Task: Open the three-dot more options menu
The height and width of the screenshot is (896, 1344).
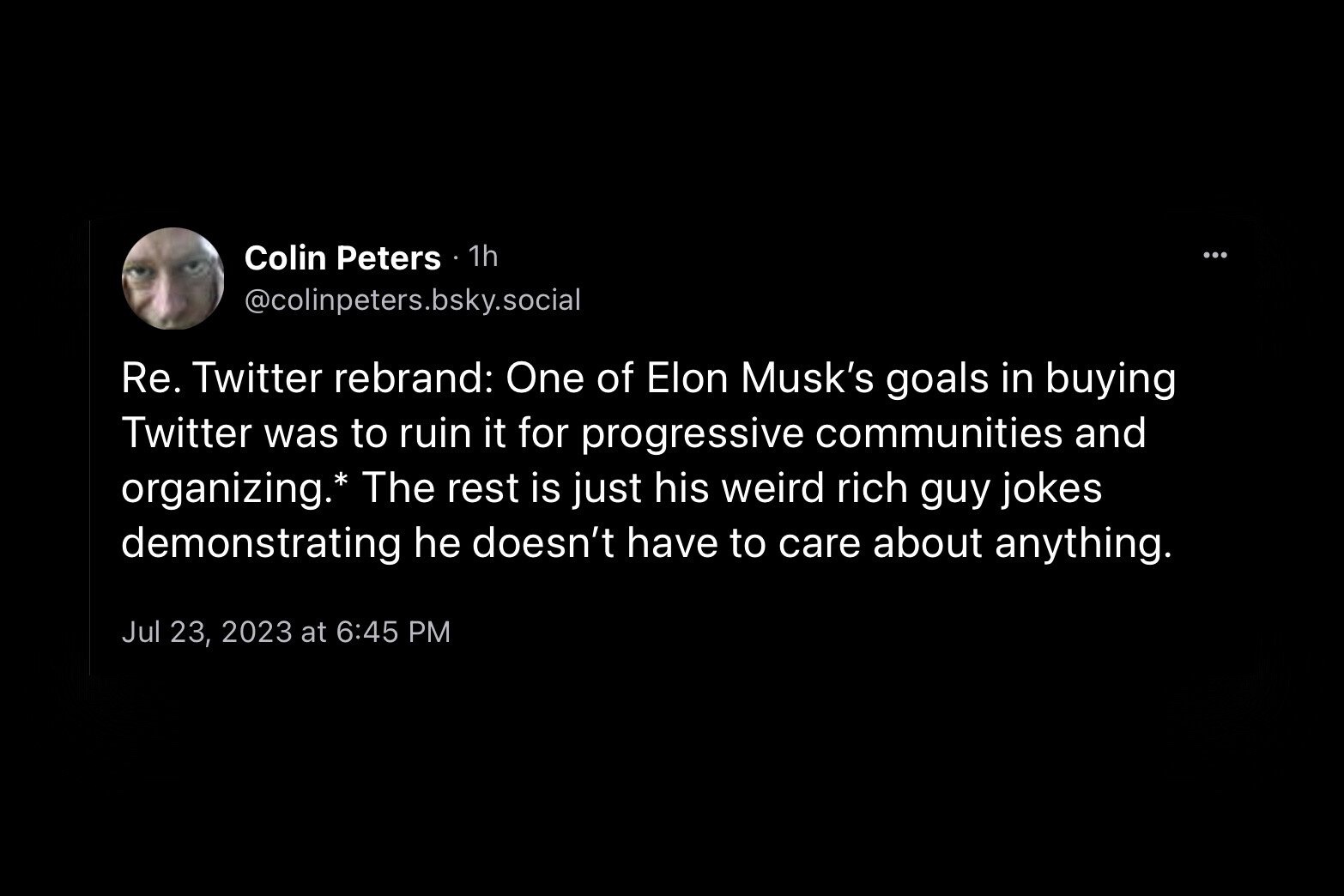Action: (1215, 255)
